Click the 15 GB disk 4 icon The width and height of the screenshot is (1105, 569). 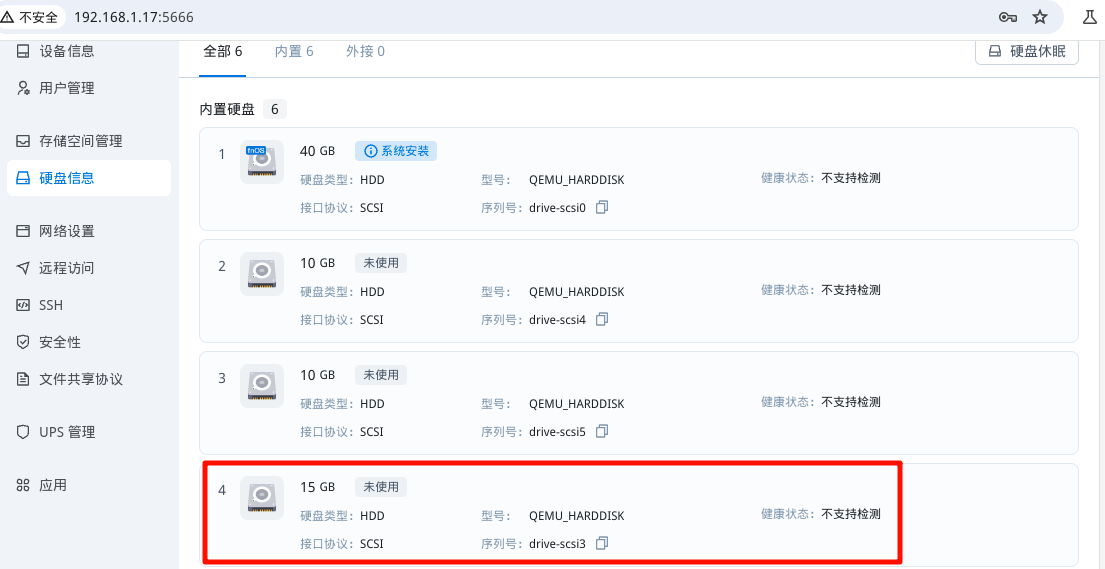262,498
